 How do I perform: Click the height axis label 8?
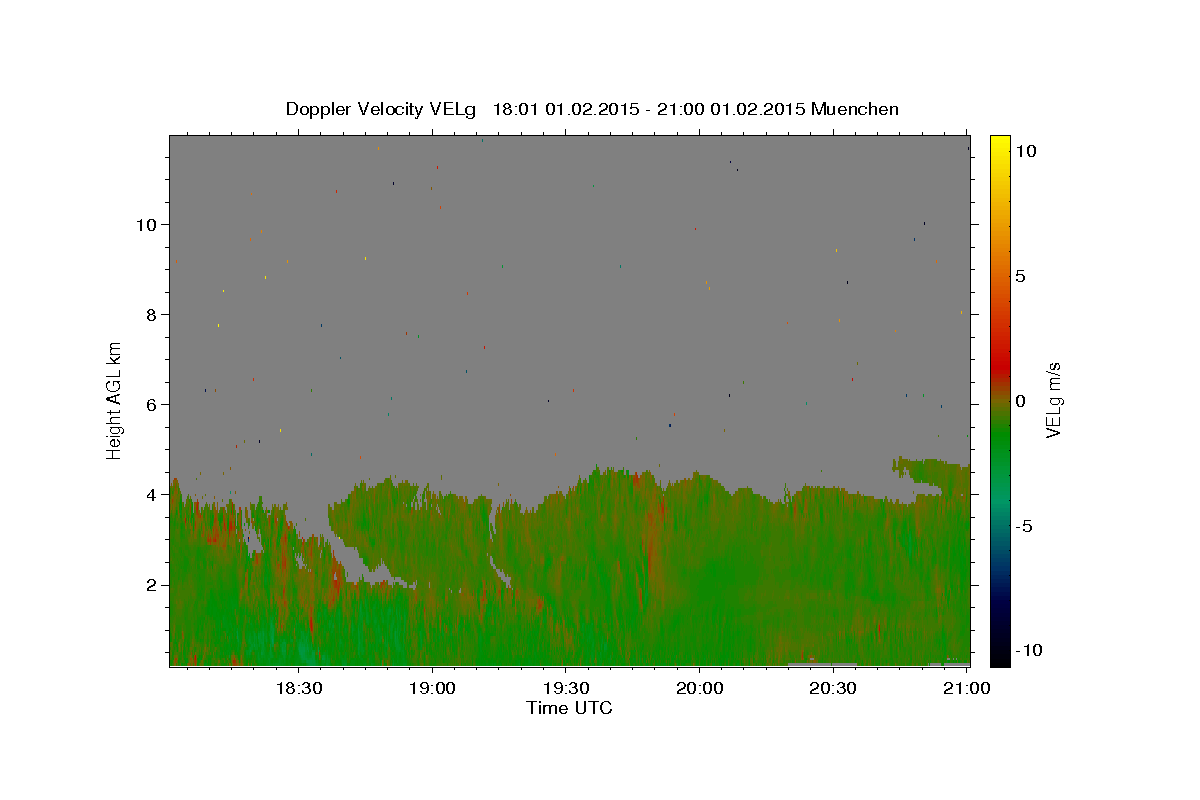tap(153, 314)
